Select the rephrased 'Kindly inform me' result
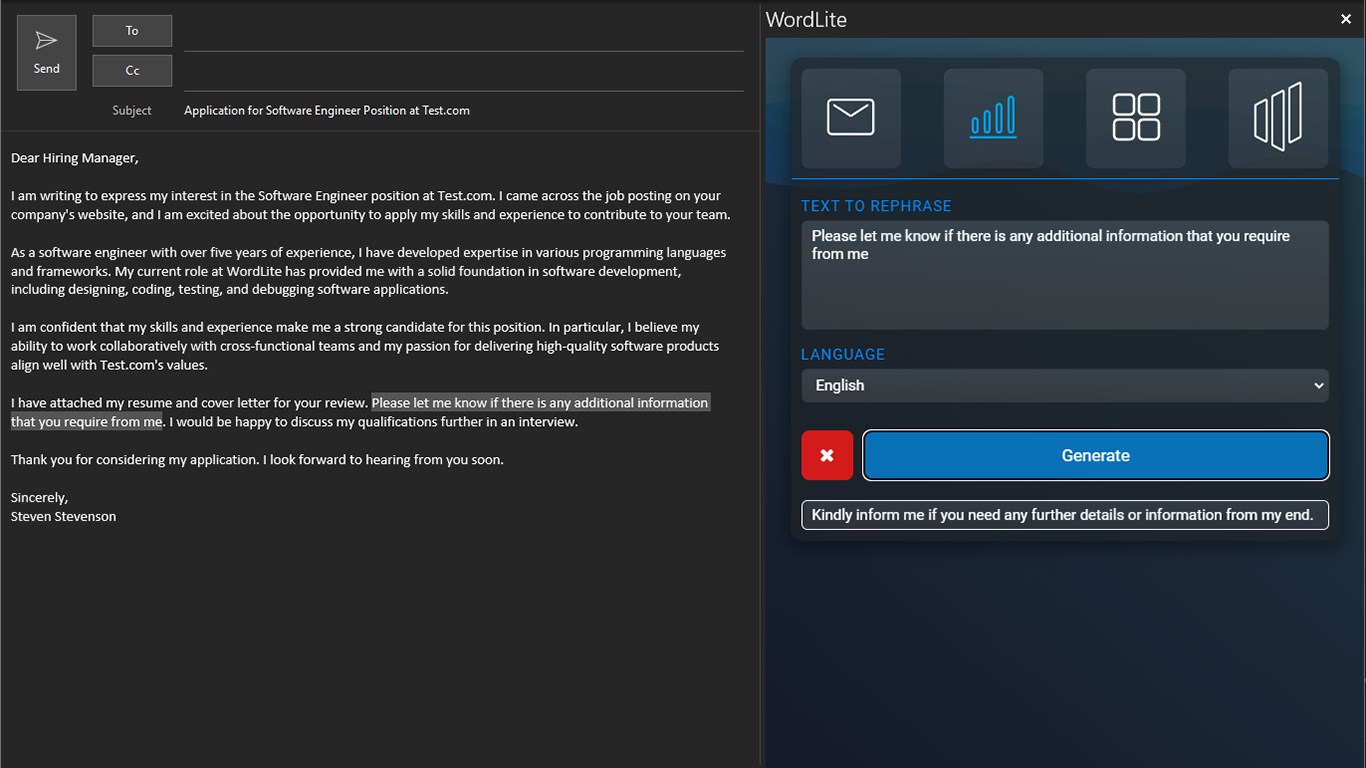Image resolution: width=1366 pixels, height=768 pixels. point(1065,515)
